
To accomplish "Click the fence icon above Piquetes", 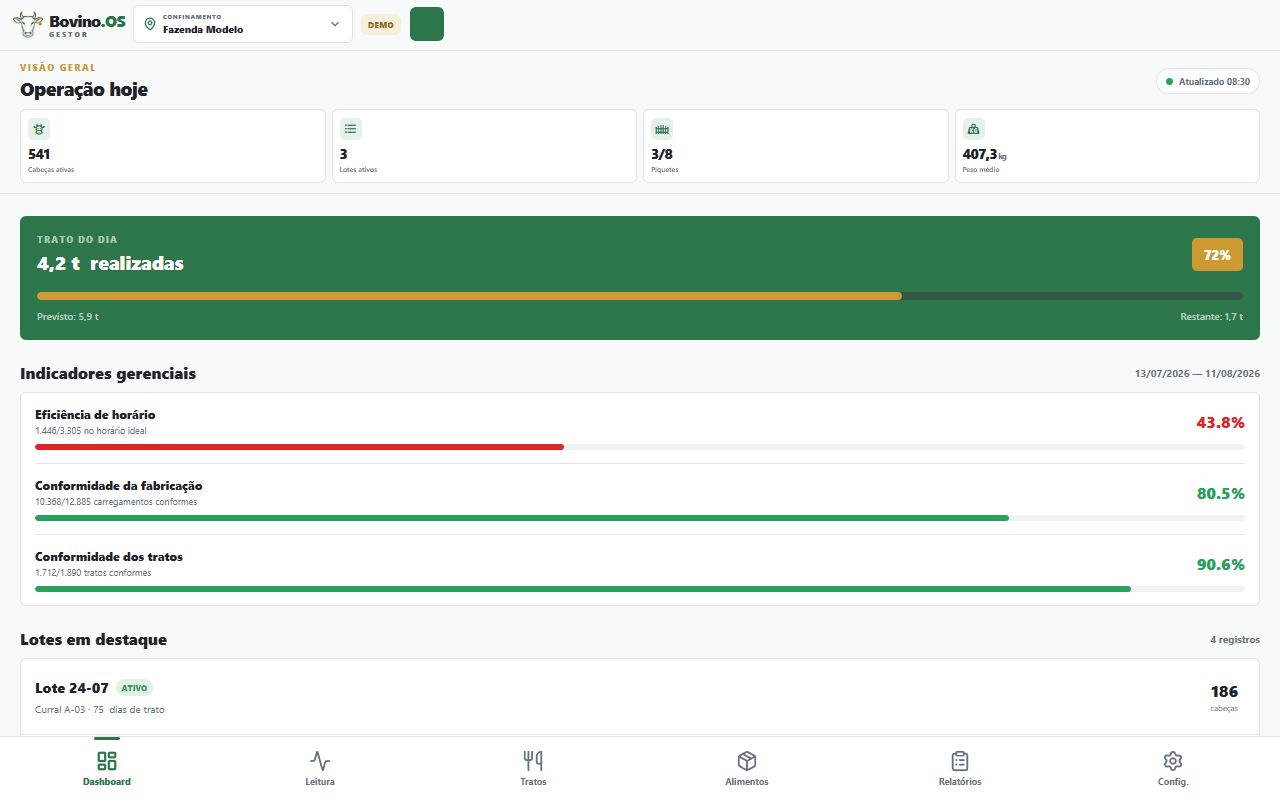I will click(x=662, y=128).
